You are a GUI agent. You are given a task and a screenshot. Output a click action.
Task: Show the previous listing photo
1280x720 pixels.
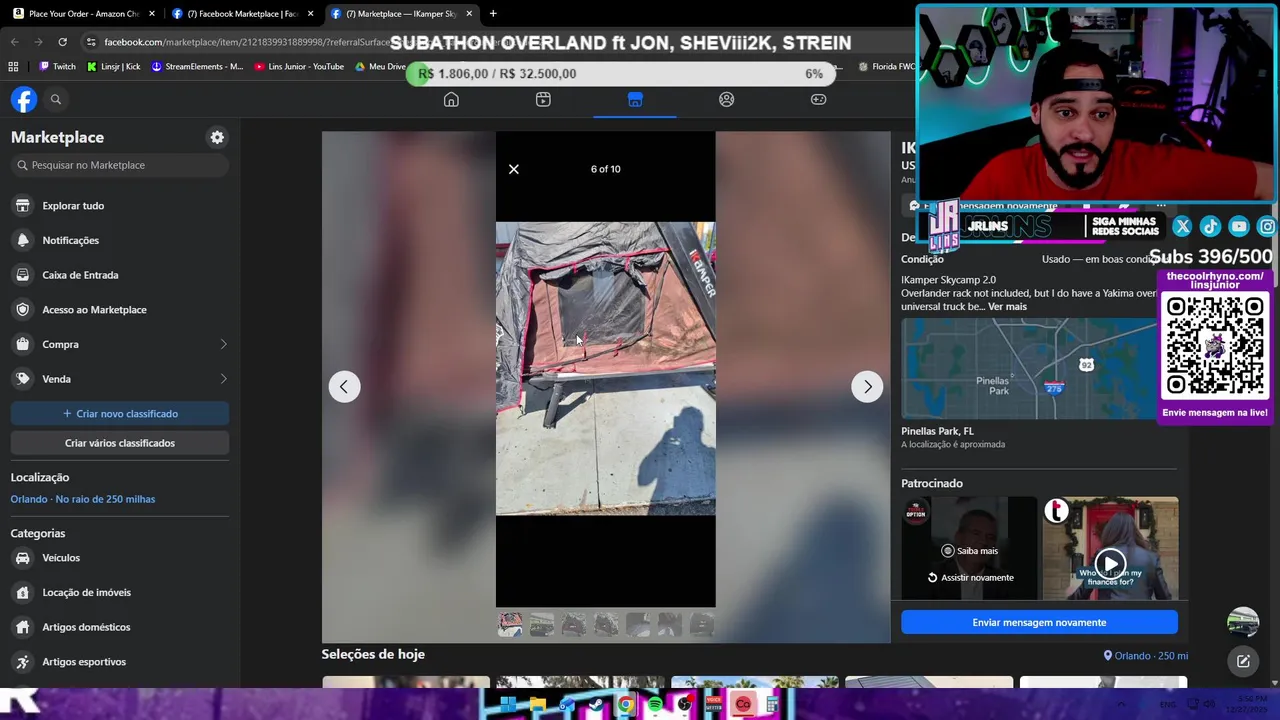pos(344,386)
